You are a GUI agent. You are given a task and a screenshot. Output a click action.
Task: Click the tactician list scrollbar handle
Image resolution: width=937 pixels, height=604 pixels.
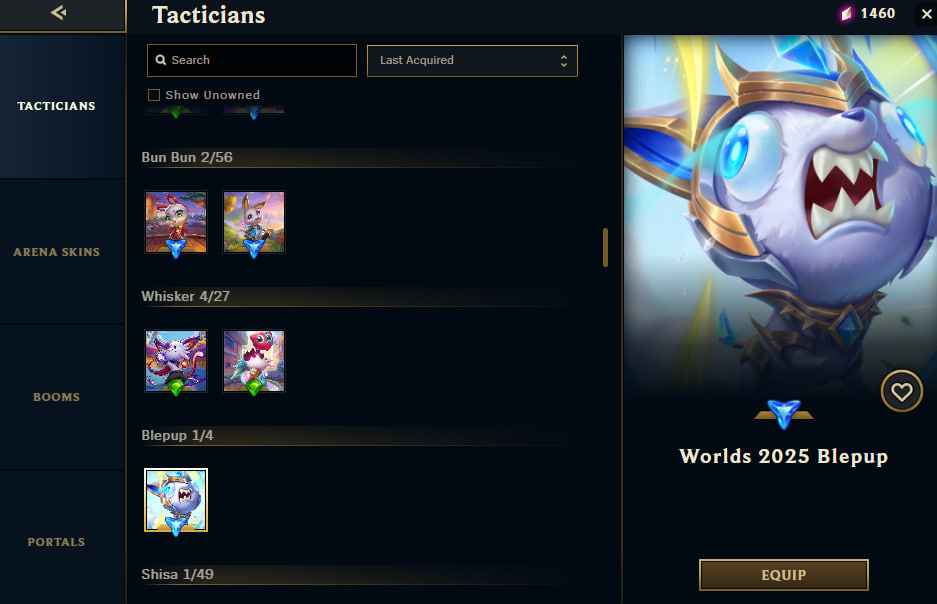coord(605,247)
